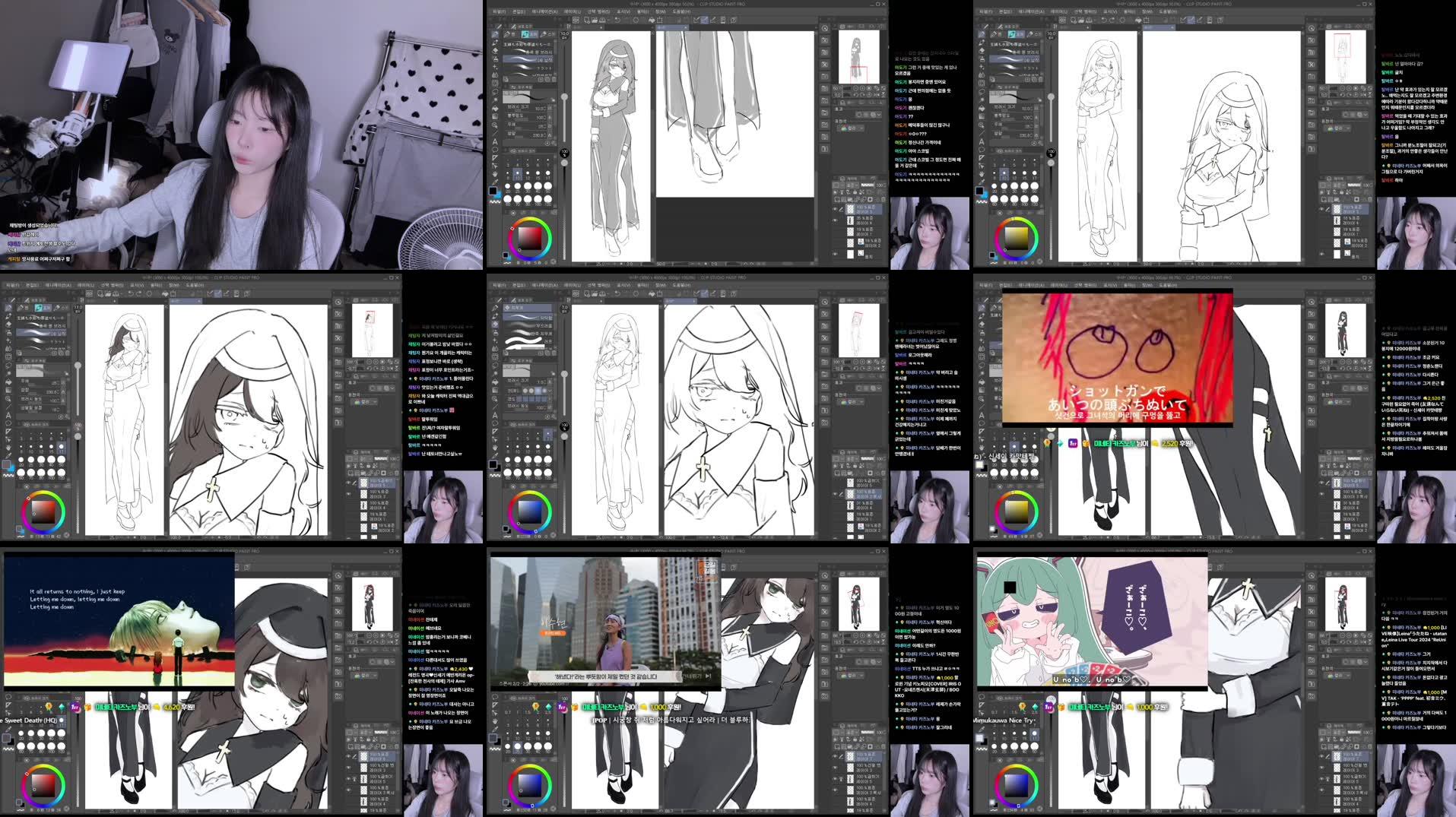Screen dimensions: 1456x817
Task: Open the 레이어(L) menu
Action: 573,11
